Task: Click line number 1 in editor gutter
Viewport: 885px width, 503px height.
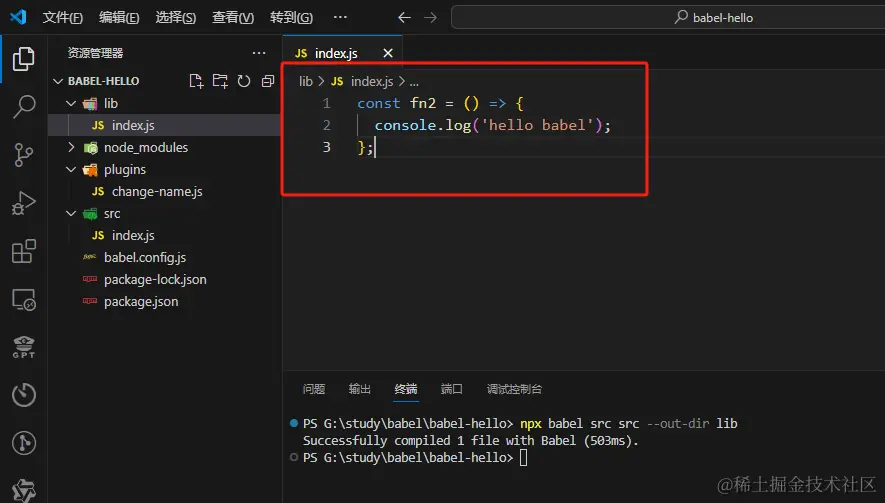Action: pos(326,103)
